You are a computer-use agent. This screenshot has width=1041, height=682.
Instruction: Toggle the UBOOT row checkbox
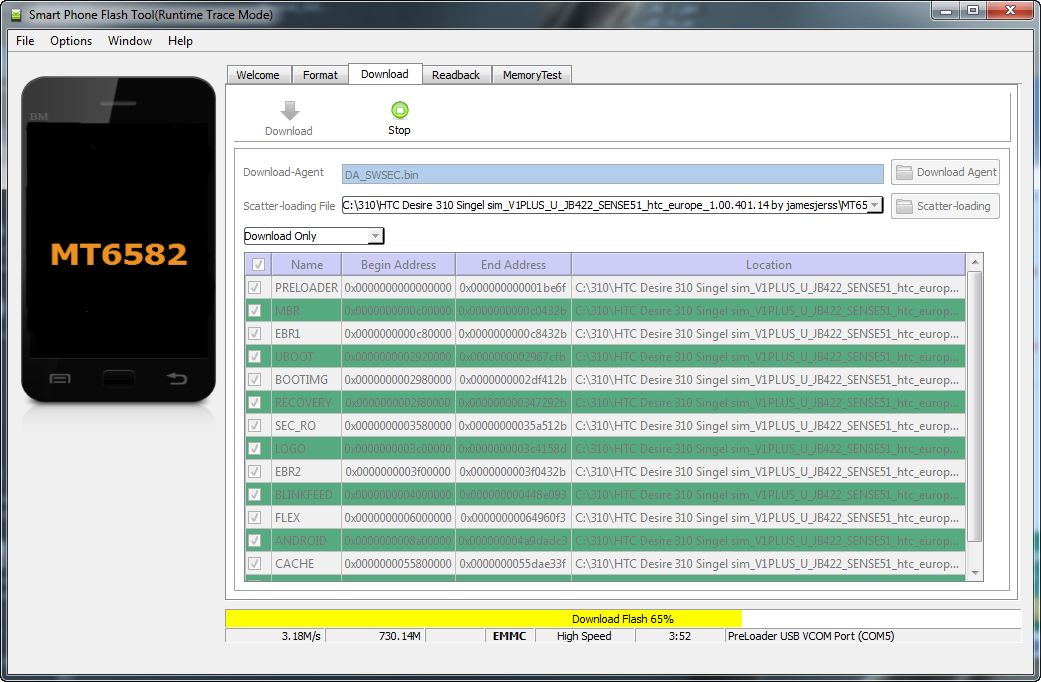click(x=254, y=357)
